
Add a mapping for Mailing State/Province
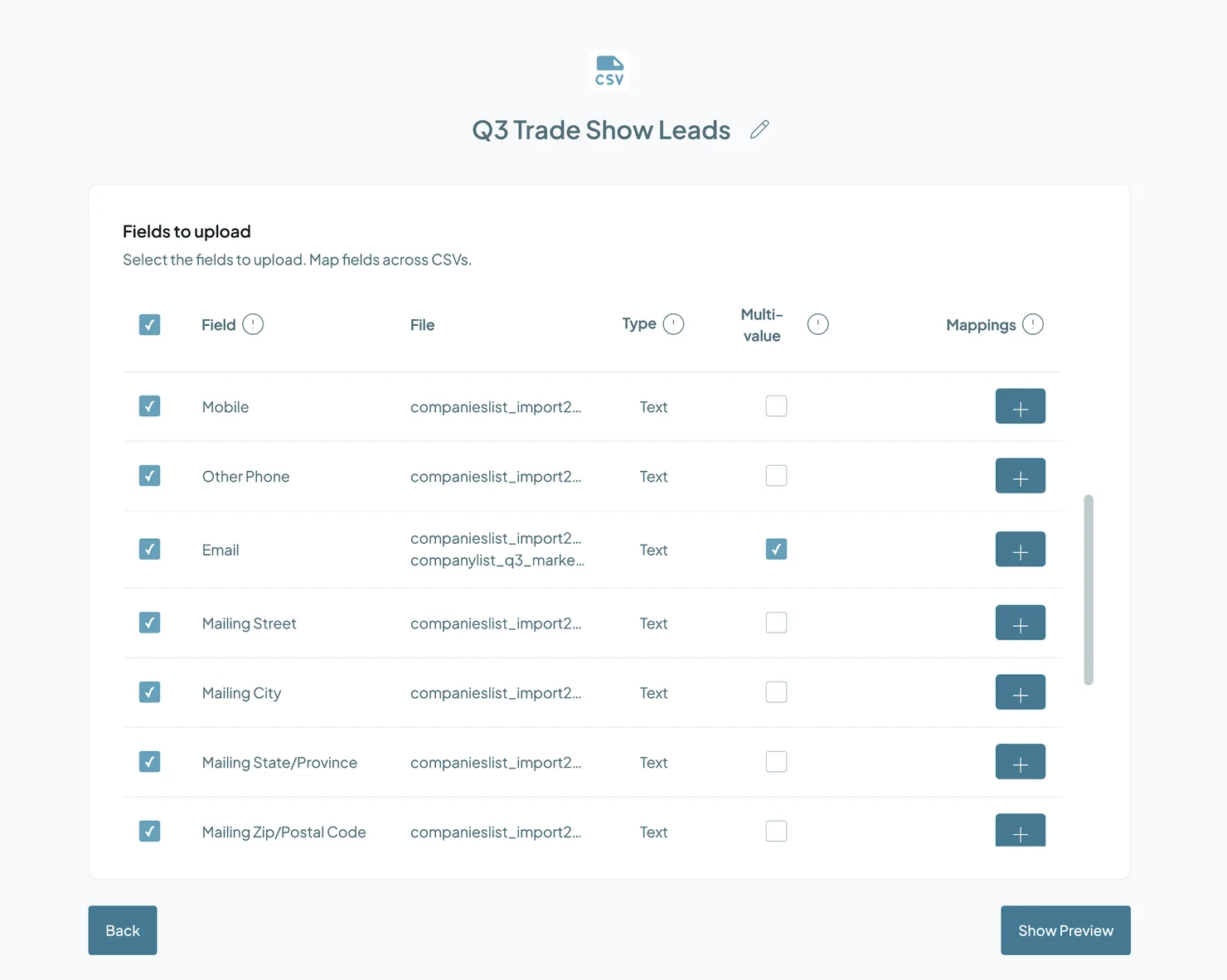[1021, 762]
